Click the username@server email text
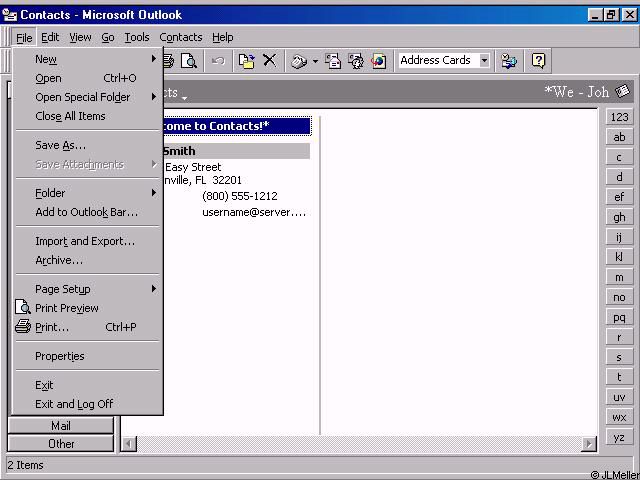Viewport: 640px width, 480px height. pos(254,212)
